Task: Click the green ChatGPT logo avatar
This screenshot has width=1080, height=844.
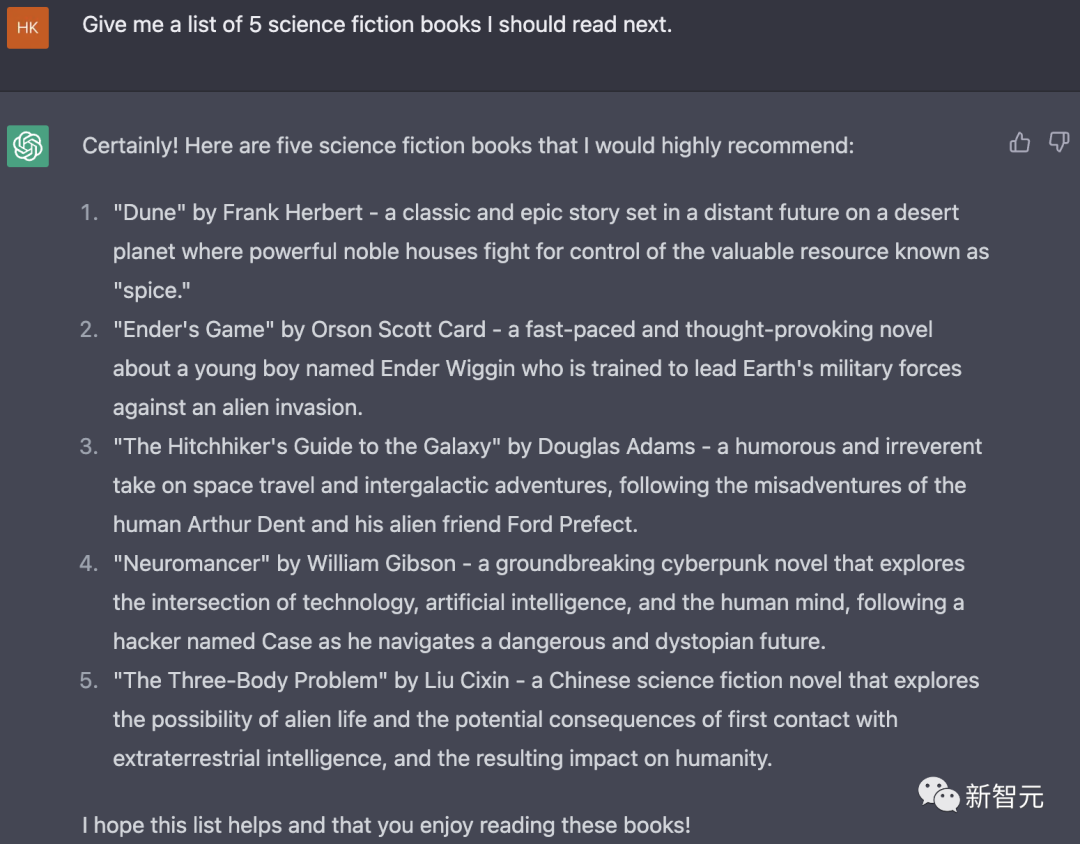Action: tap(28, 147)
